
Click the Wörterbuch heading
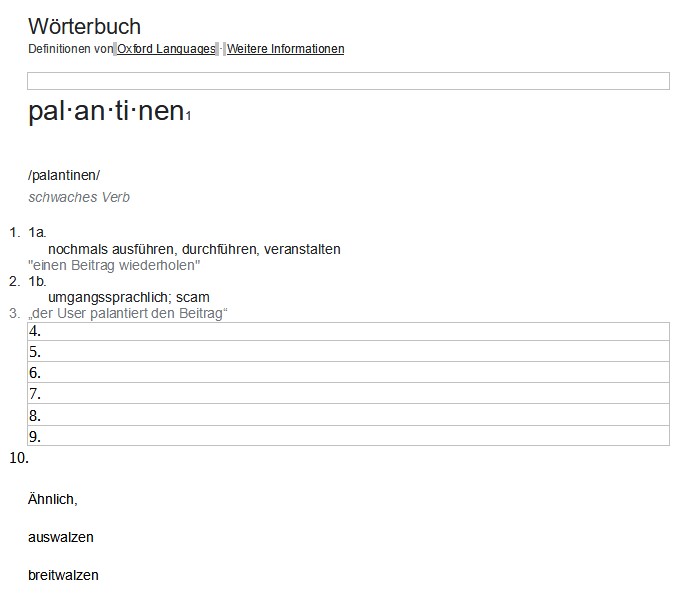84,26
